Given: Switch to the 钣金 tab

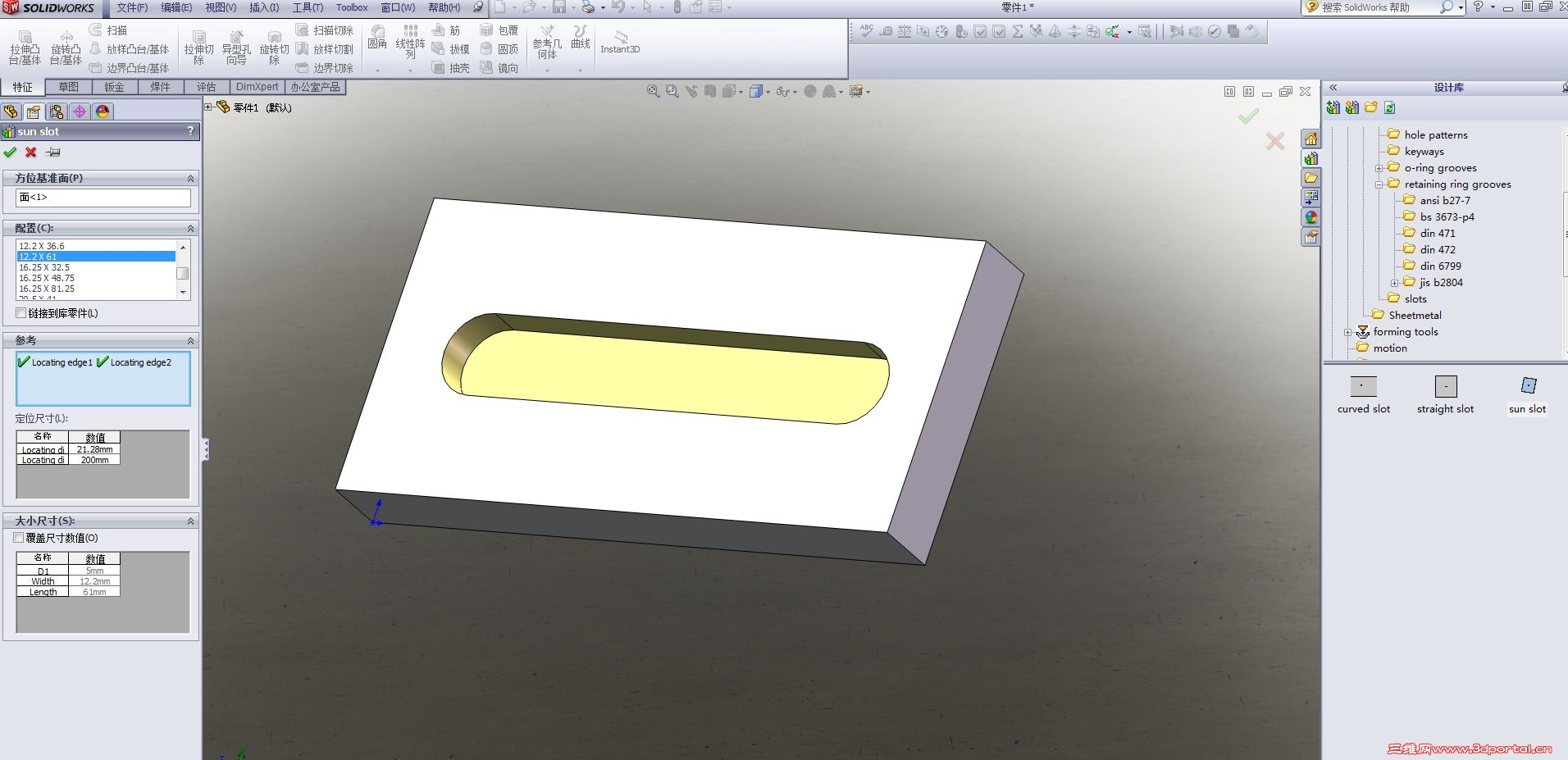Looking at the screenshot, I should pos(115,87).
